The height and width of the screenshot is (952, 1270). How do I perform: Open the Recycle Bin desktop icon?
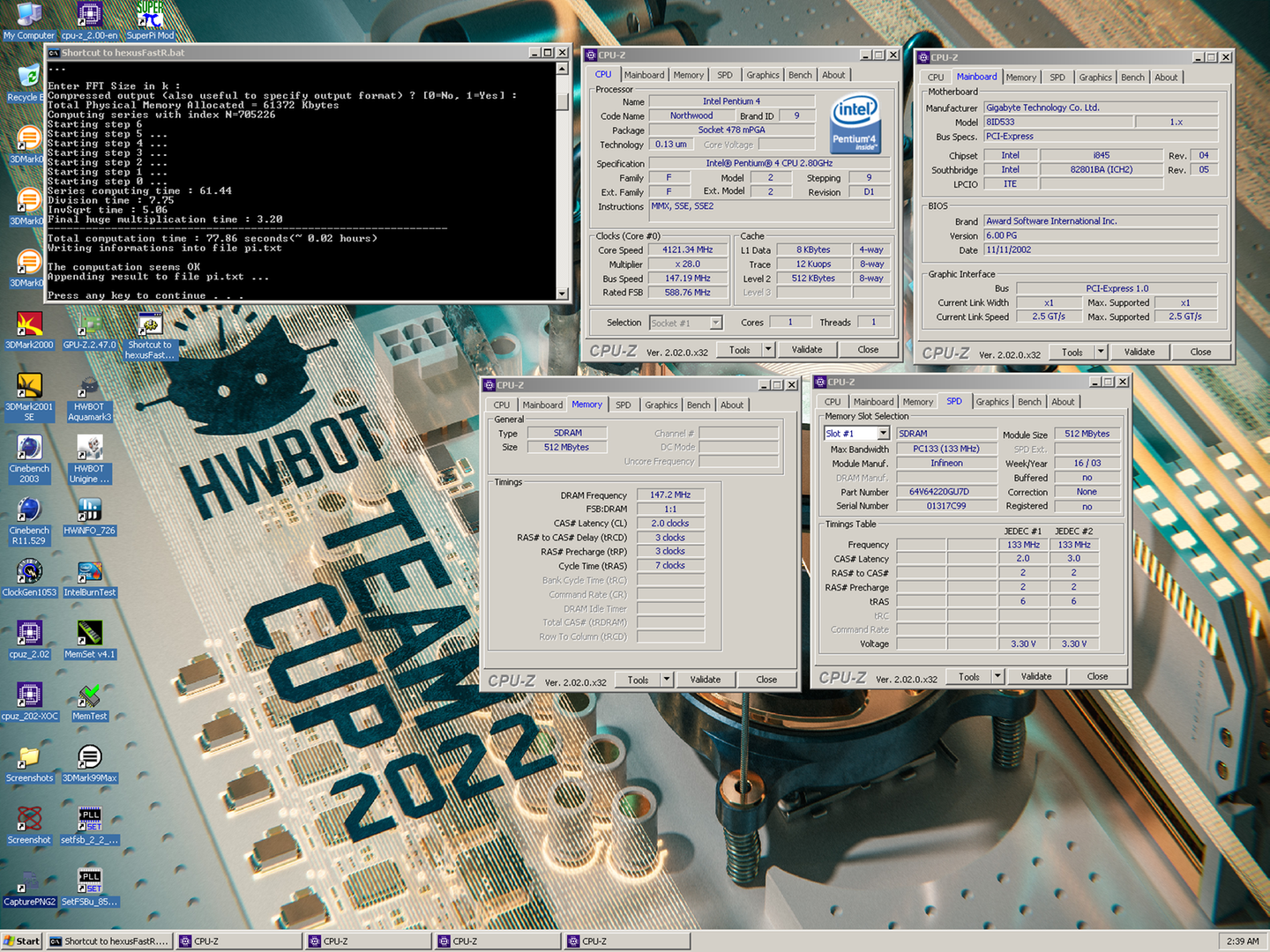[26, 83]
